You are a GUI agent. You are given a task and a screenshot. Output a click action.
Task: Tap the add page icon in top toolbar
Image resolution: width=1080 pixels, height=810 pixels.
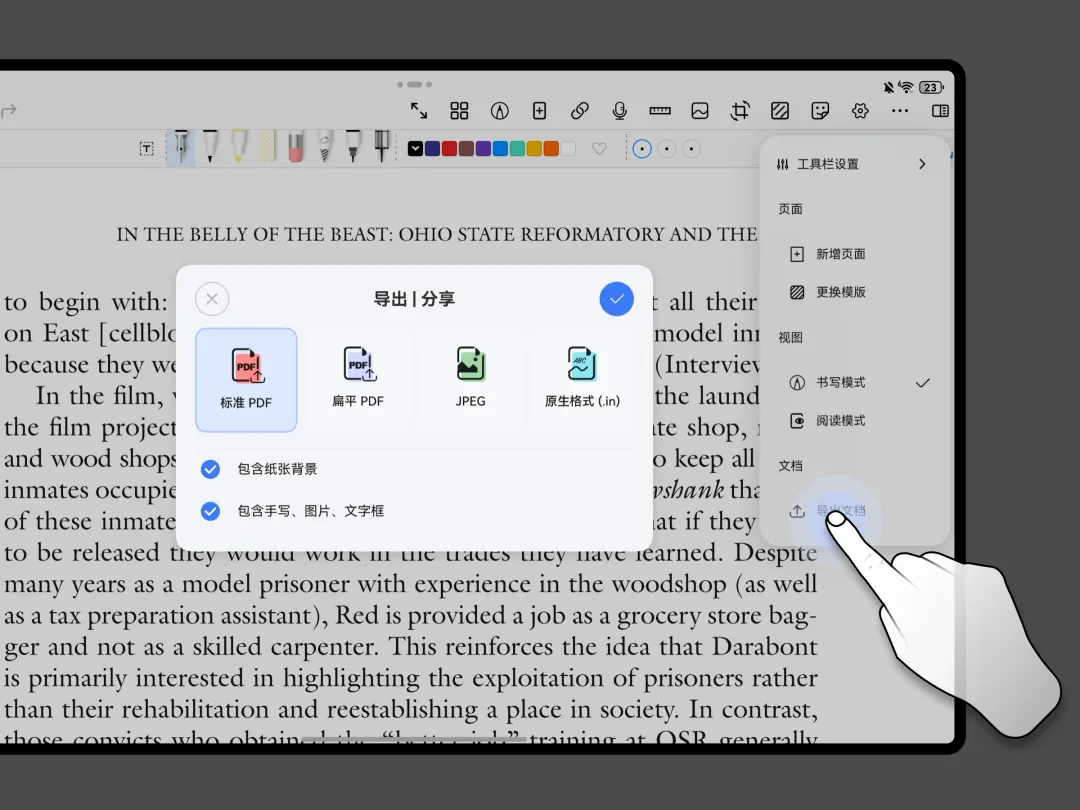[539, 110]
